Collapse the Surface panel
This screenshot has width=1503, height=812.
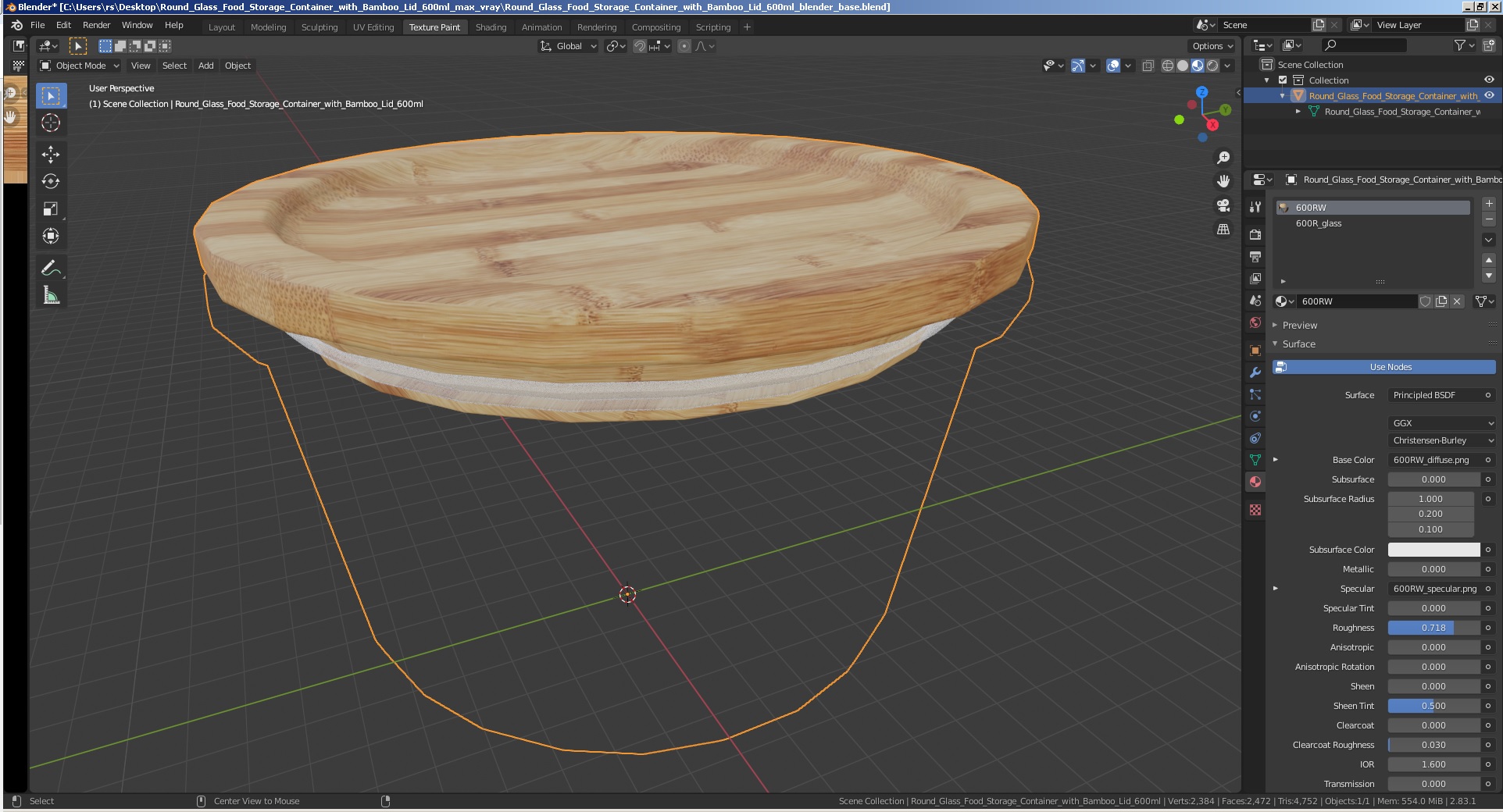click(x=1298, y=344)
